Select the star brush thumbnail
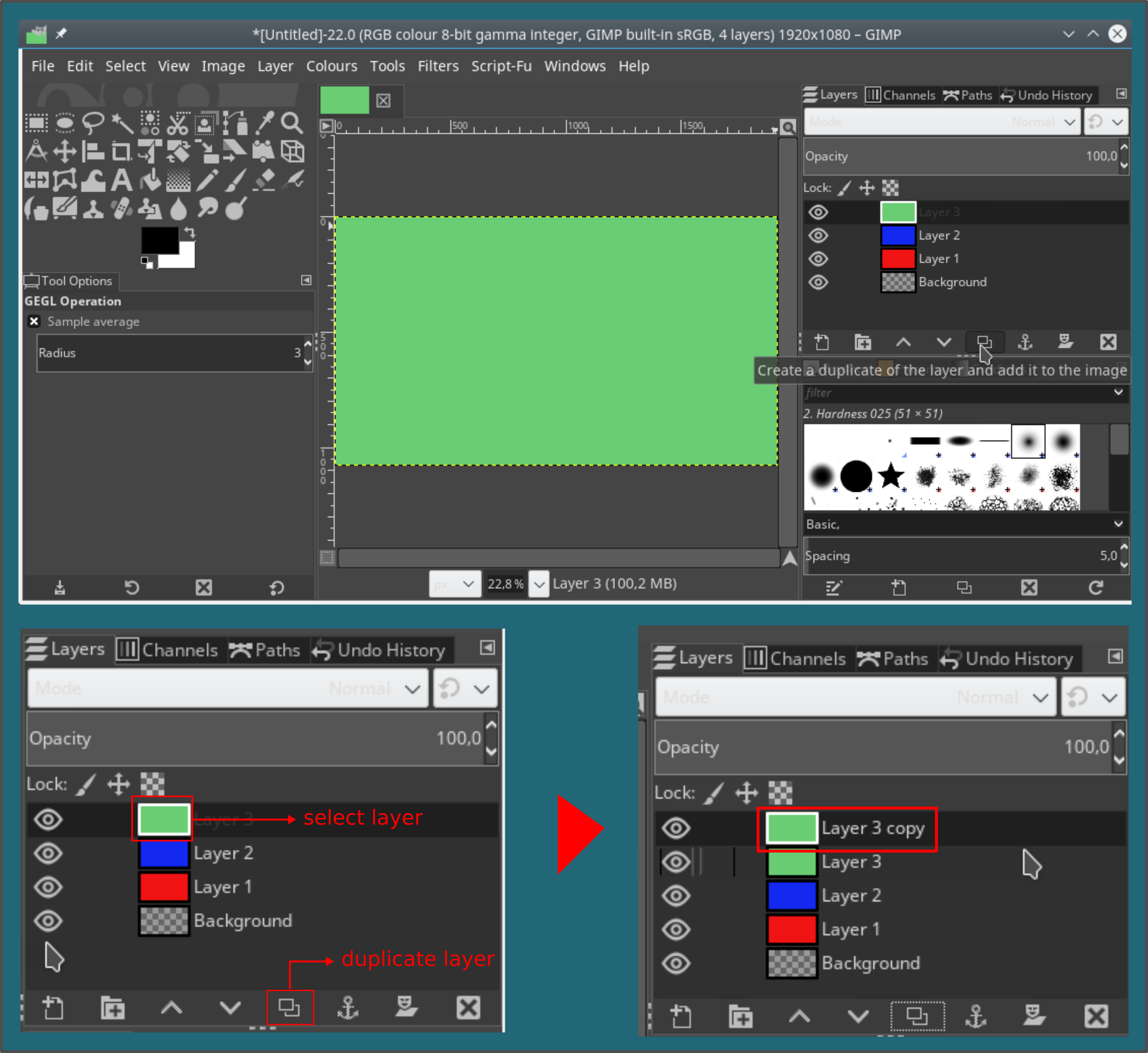Screen dimensions: 1148x1053 891,475
